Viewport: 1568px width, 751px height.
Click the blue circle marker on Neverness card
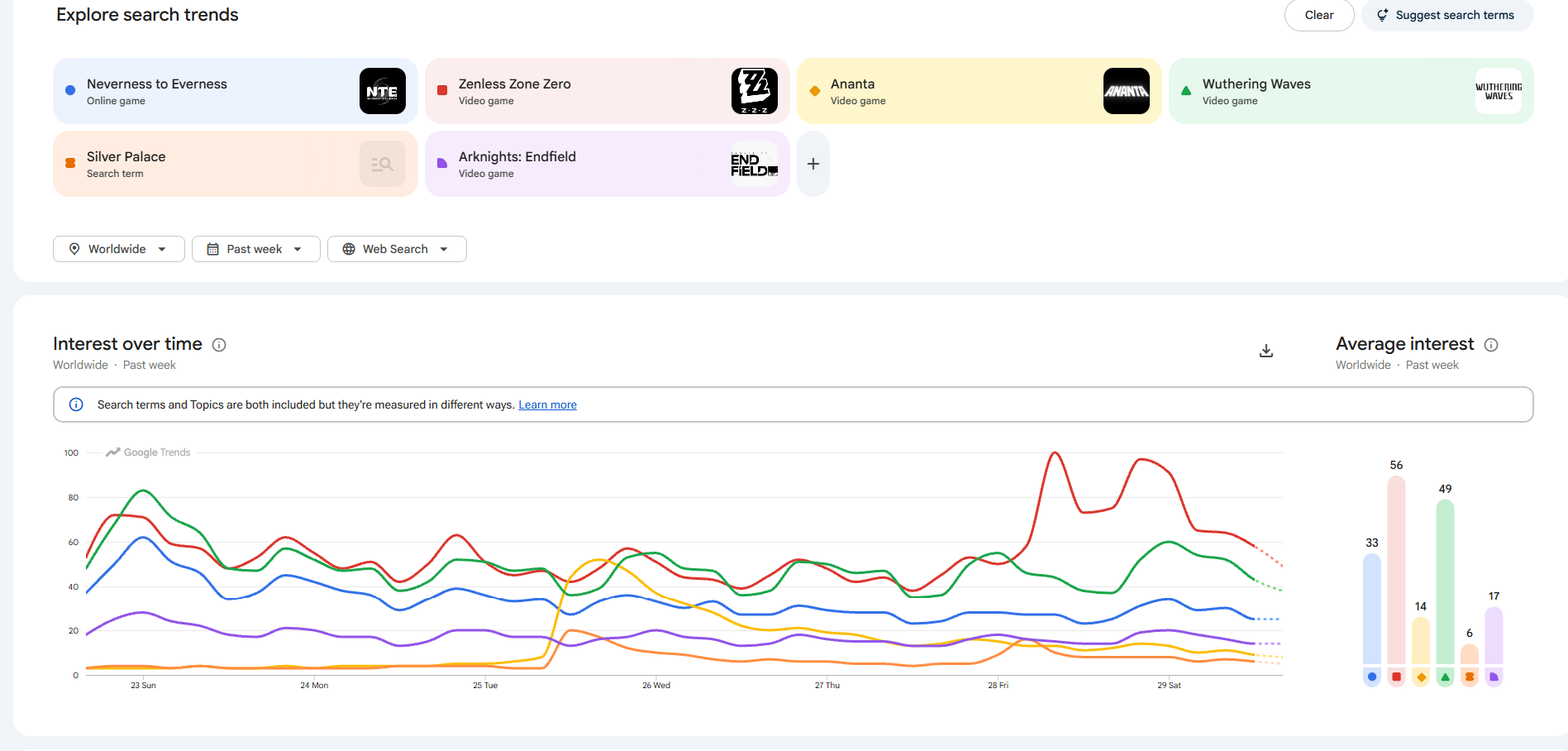(x=70, y=91)
